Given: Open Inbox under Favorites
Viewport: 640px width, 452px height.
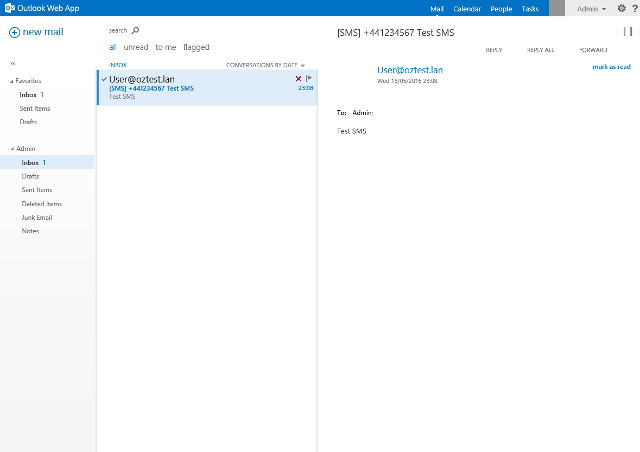Looking at the screenshot, I should [x=28, y=95].
